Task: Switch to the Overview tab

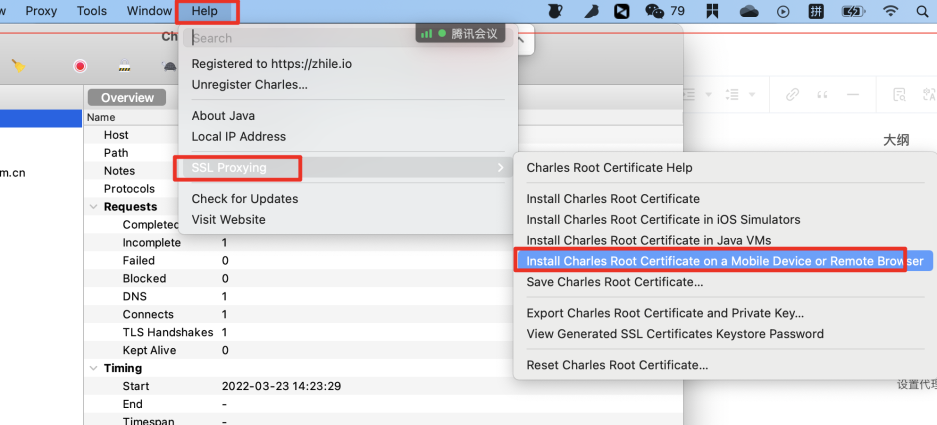Action: pyautogui.click(x=127, y=98)
